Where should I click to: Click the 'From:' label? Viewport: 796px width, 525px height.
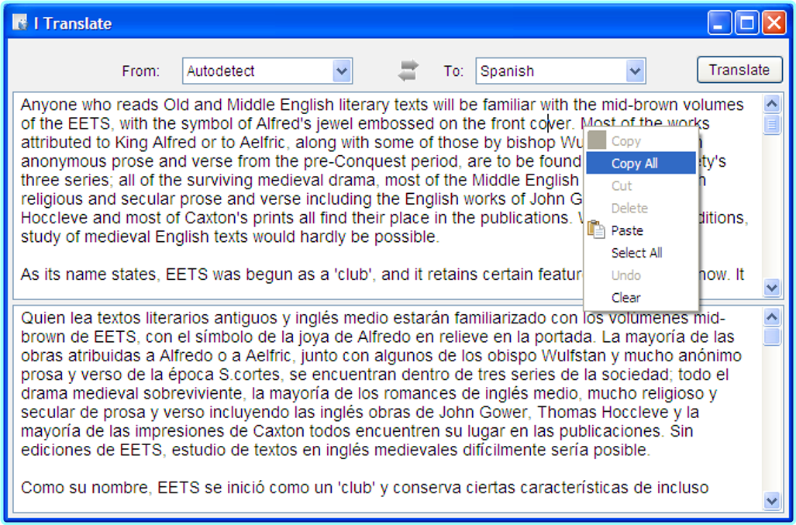141,71
